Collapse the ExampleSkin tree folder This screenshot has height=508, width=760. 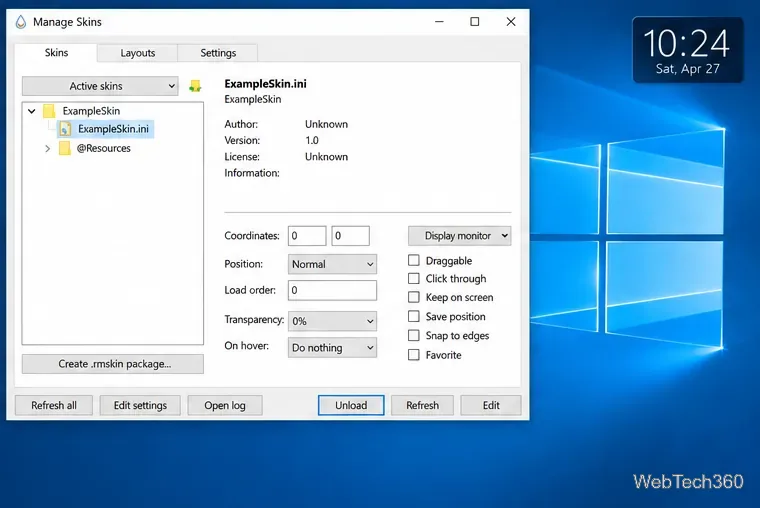click(x=32, y=111)
